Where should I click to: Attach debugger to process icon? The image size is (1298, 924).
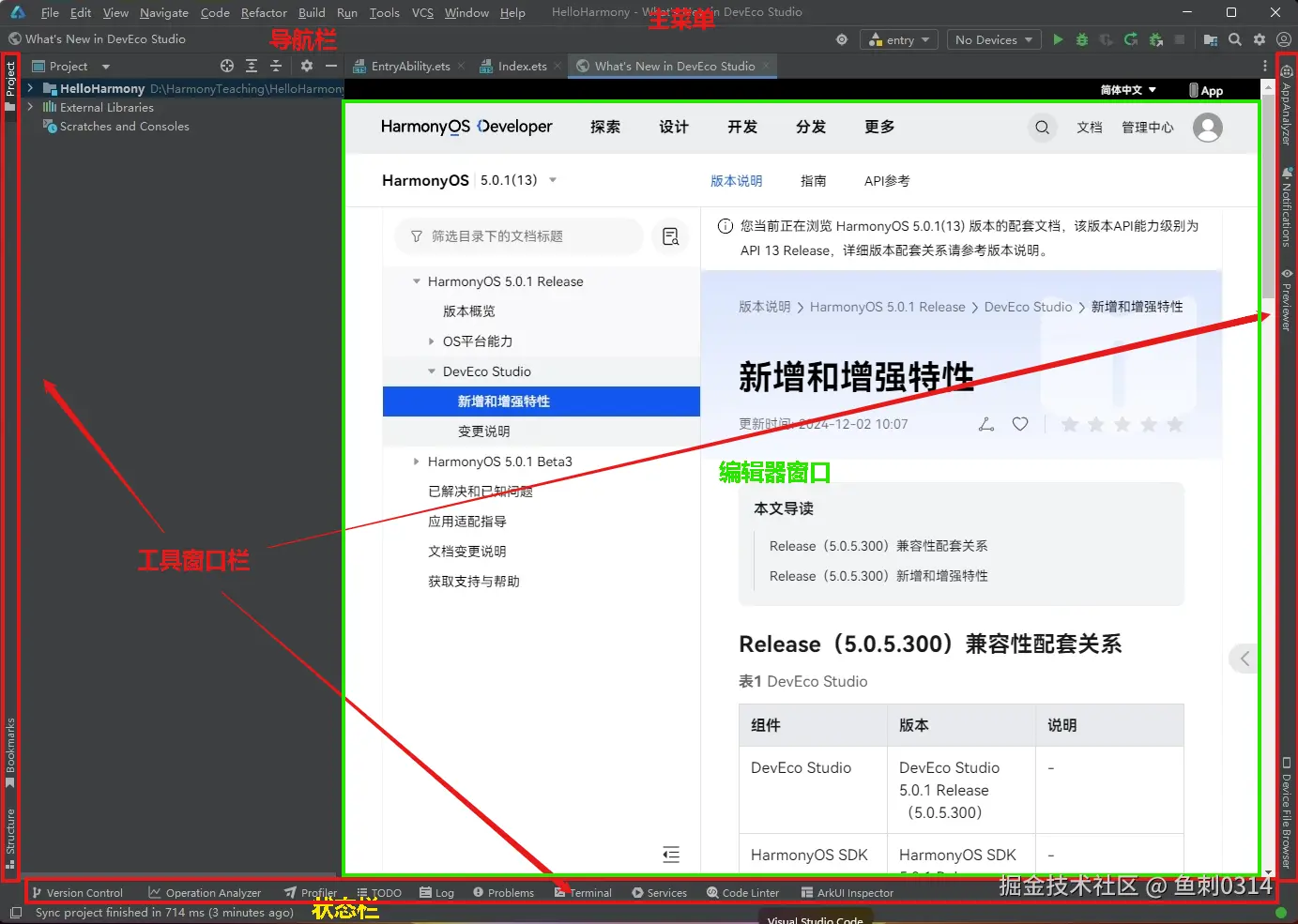(x=1156, y=39)
